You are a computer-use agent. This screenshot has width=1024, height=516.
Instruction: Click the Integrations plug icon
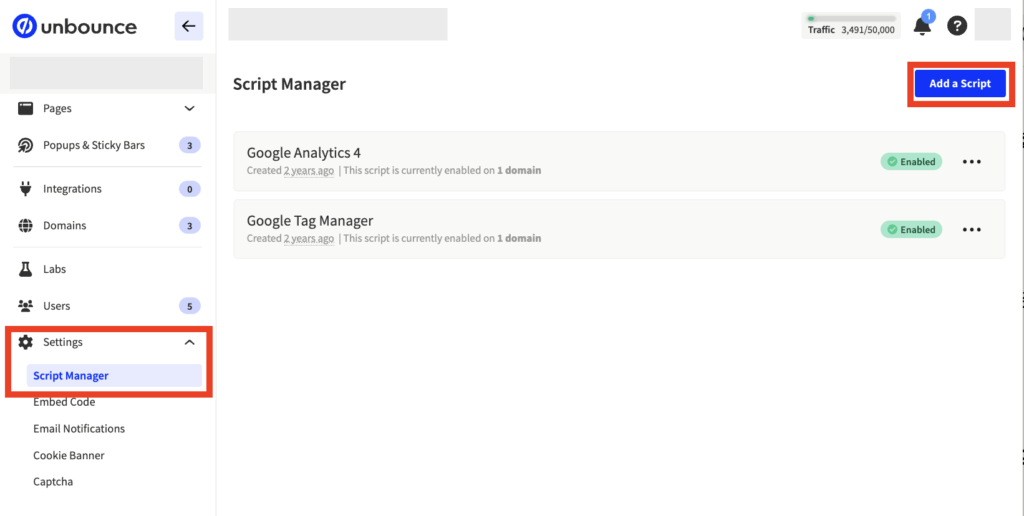(26, 189)
